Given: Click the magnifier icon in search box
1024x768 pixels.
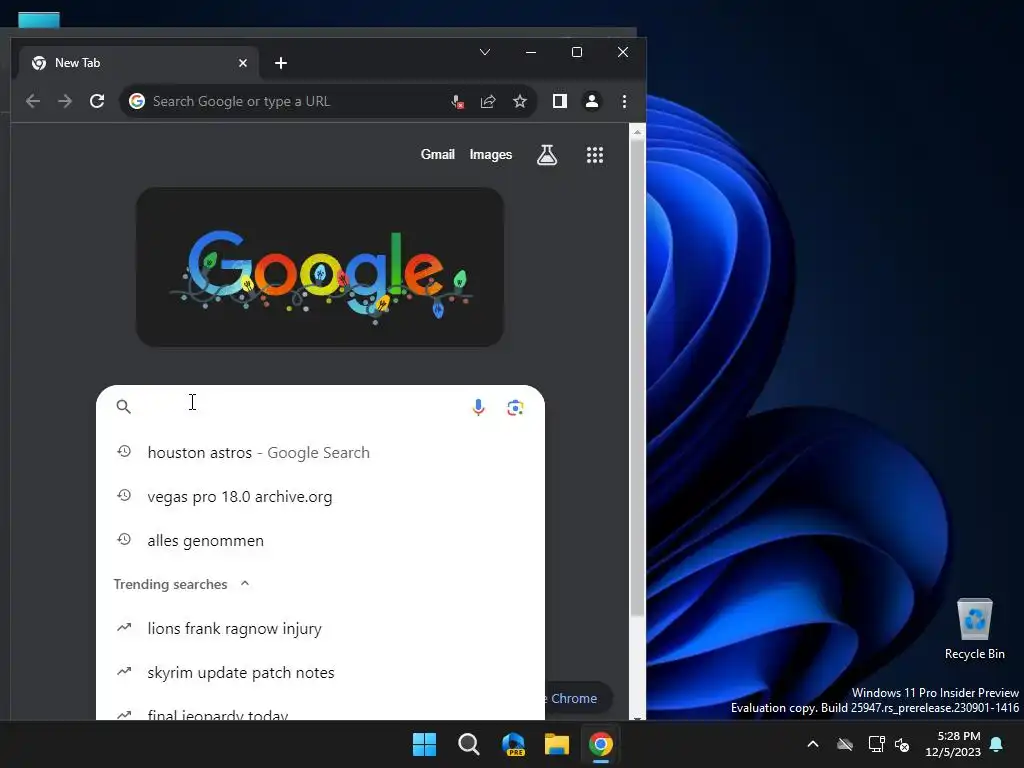Looking at the screenshot, I should [123, 407].
